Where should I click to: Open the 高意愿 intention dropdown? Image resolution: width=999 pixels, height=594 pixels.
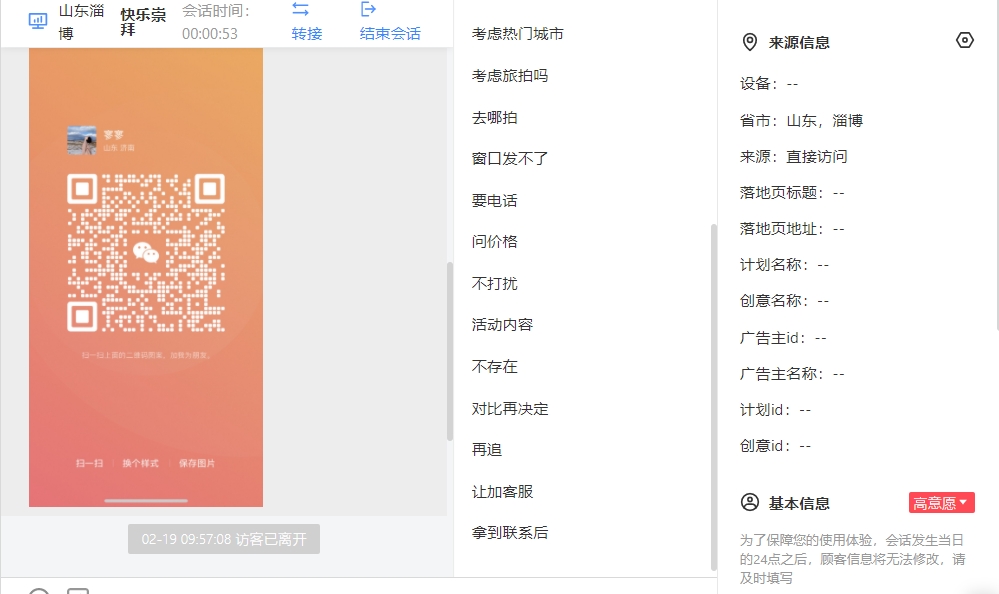(x=942, y=502)
